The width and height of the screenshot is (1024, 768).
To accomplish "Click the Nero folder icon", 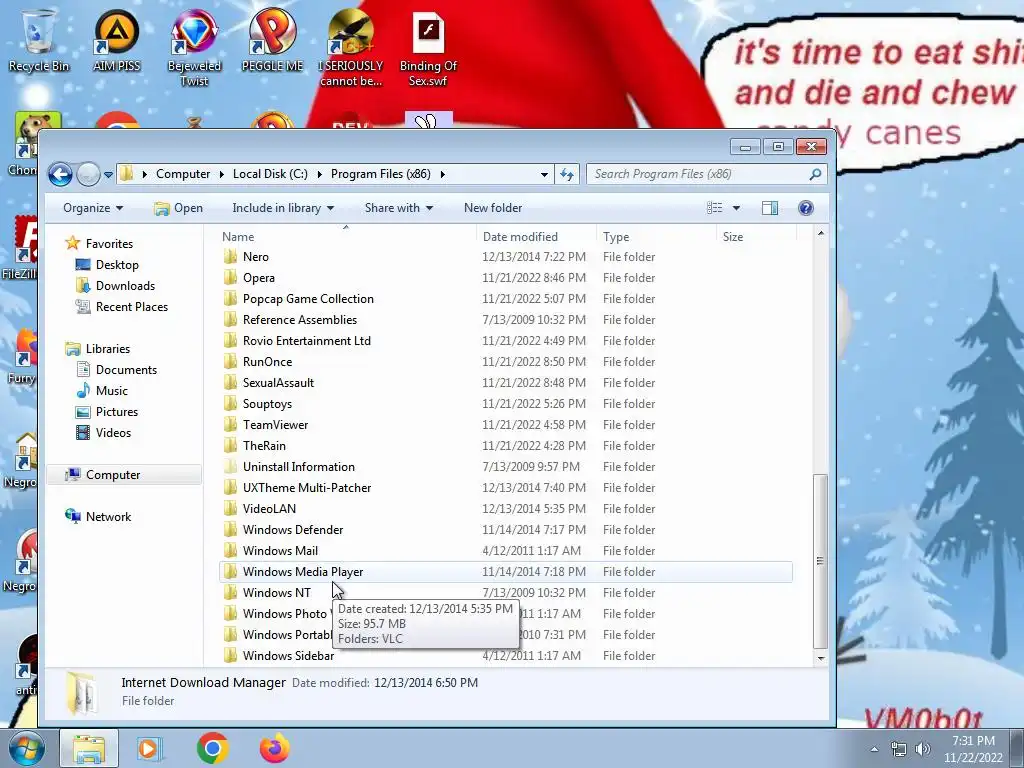I will point(230,257).
